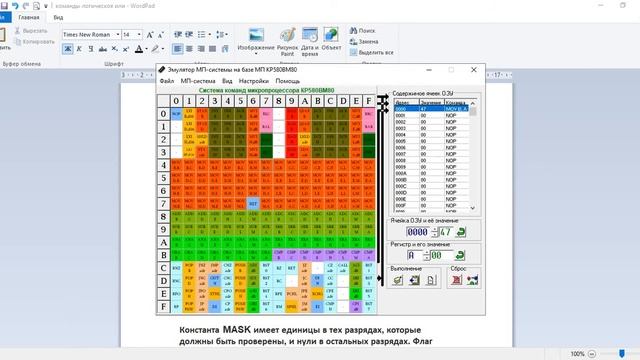Open the highlight color dropdown arrow
Image resolution: width=640 pixels, height=360 pixels.
(x=163, y=49)
